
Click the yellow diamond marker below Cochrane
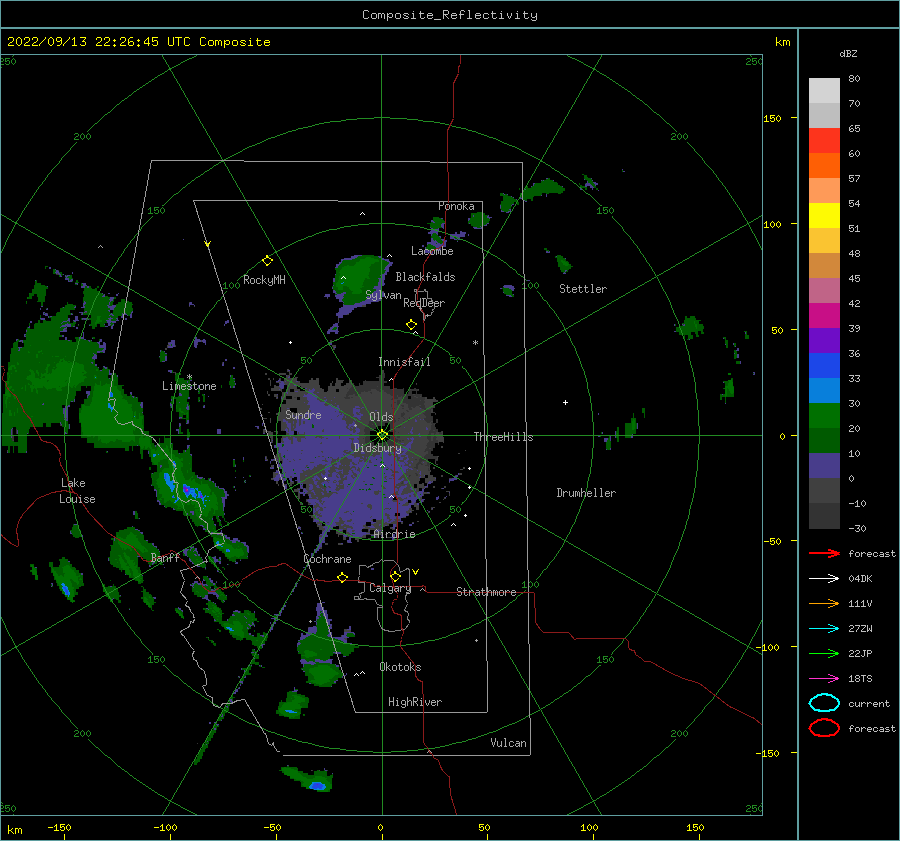pos(342,578)
